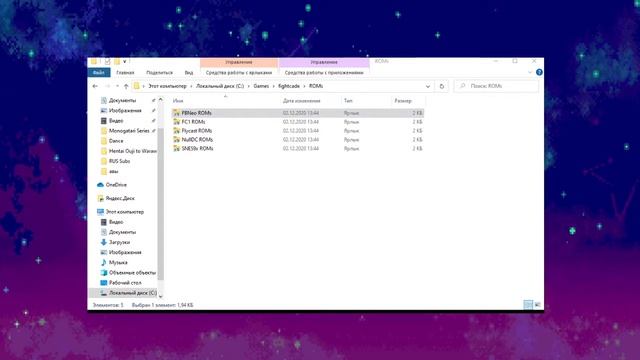Viewport: 640px width, 360px height.
Task: Click Этот компьютер in address bar
Action: (167, 86)
